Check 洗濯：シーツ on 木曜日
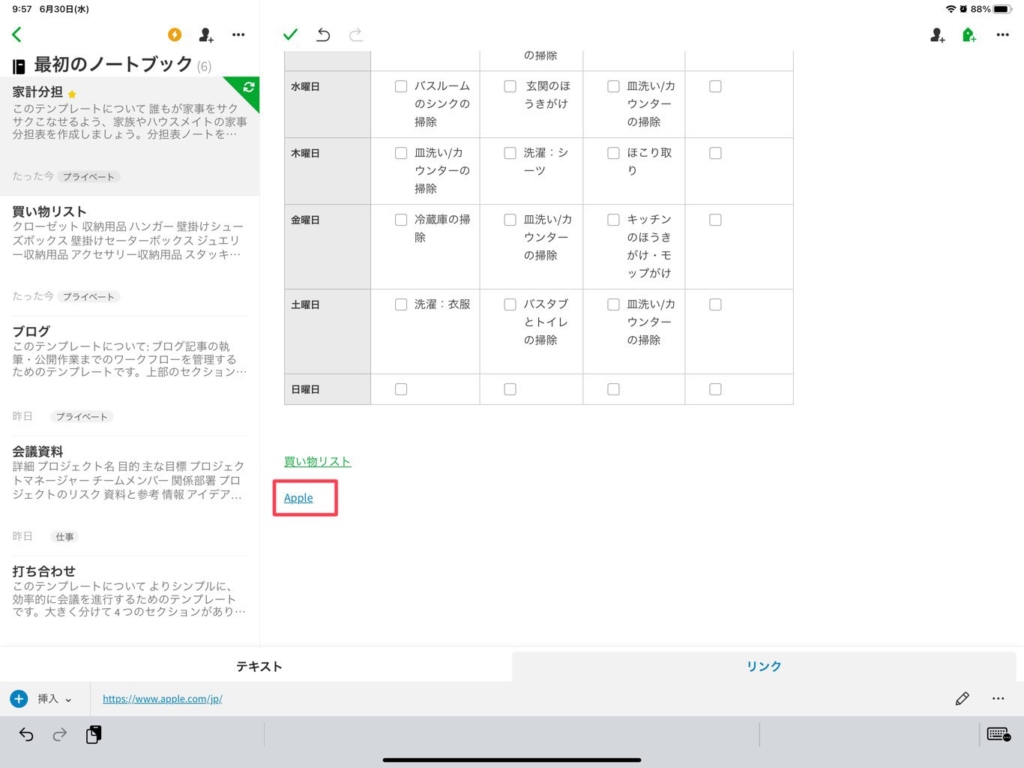Viewport: 1024px width, 768px height. pos(510,153)
